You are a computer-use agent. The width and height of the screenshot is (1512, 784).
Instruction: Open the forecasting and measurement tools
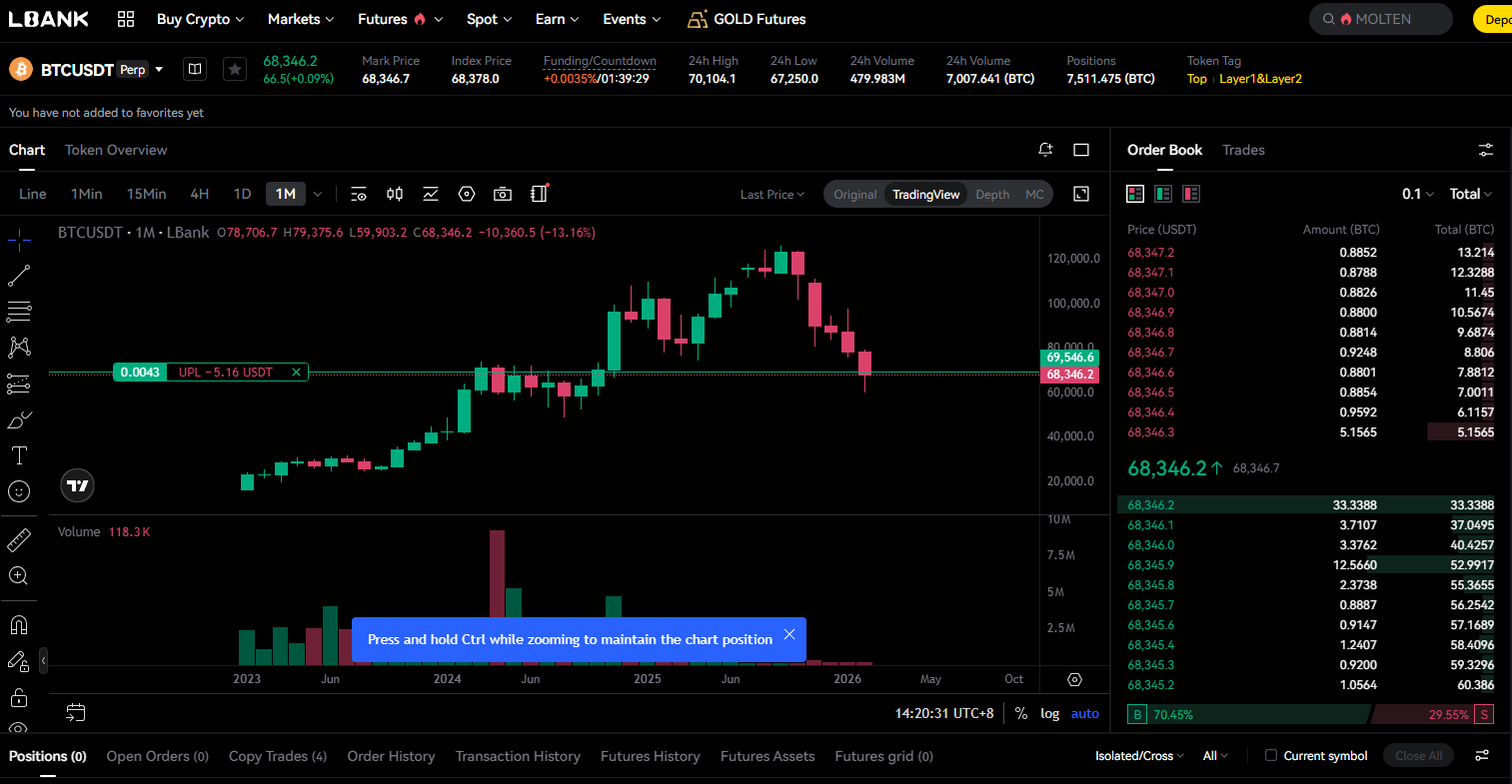(x=19, y=384)
